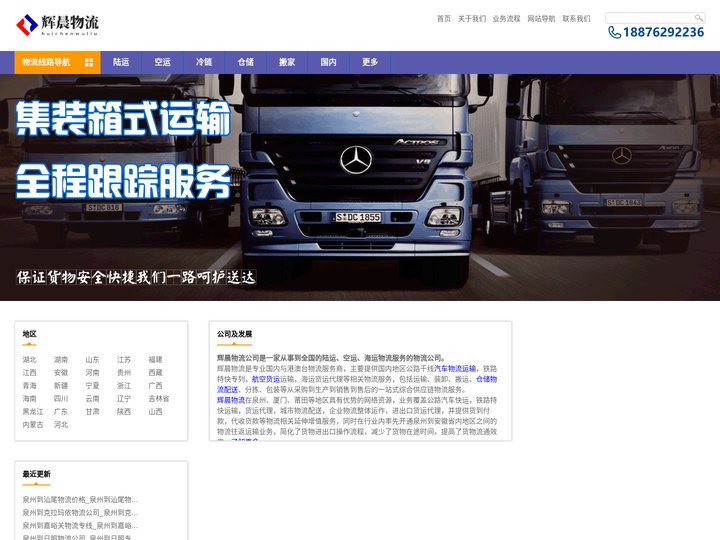Open the 关于我们 page
The height and width of the screenshot is (540, 720).
coord(472,18)
